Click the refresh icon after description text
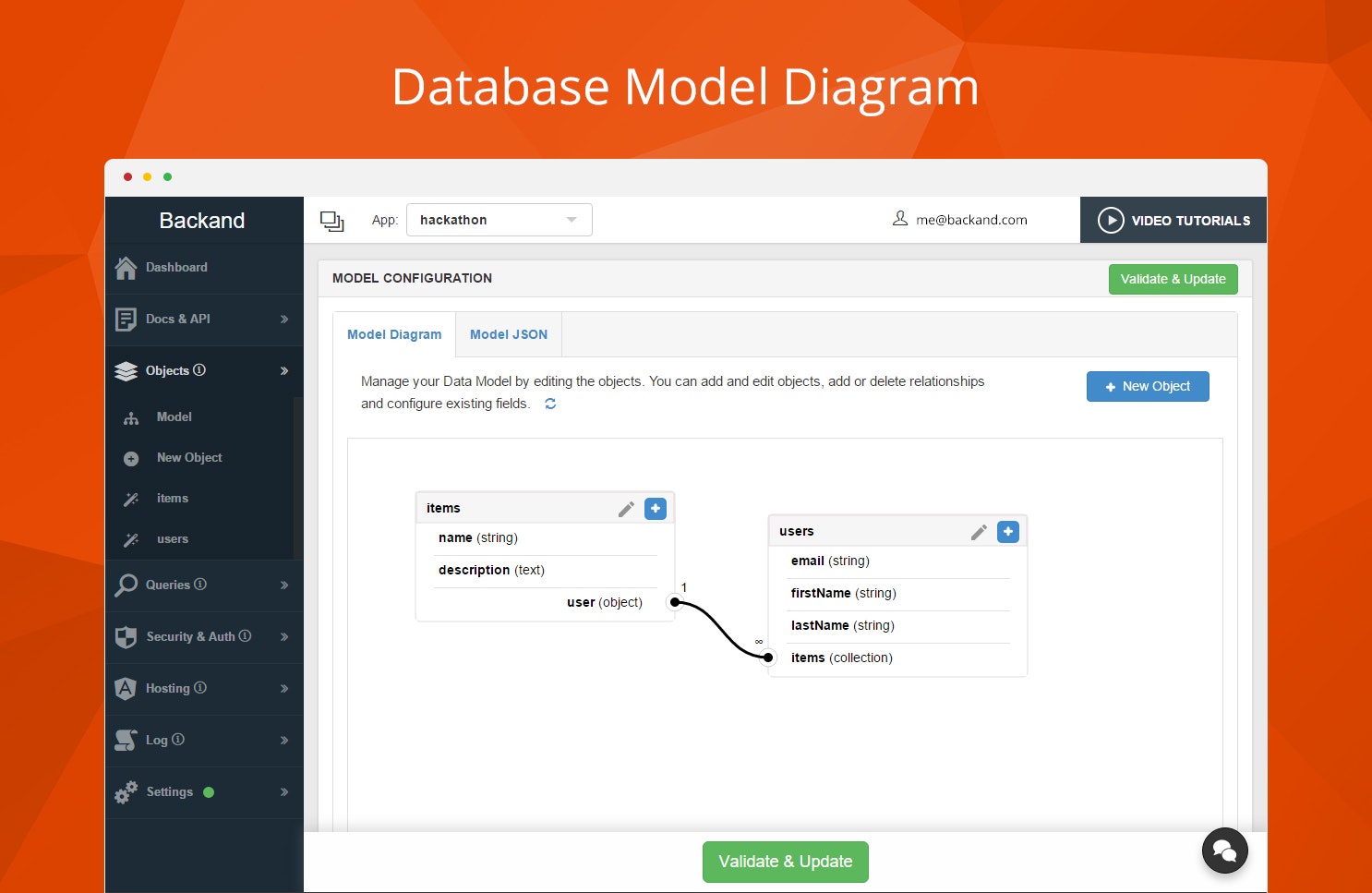Viewport: 1372px width, 893px height. [x=550, y=404]
